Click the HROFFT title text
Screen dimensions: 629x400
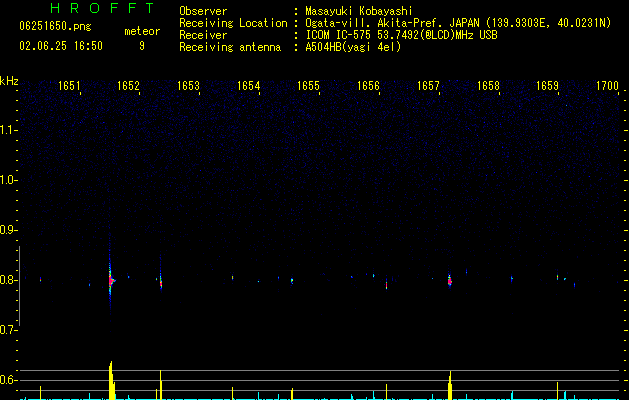pyautogui.click(x=103, y=8)
